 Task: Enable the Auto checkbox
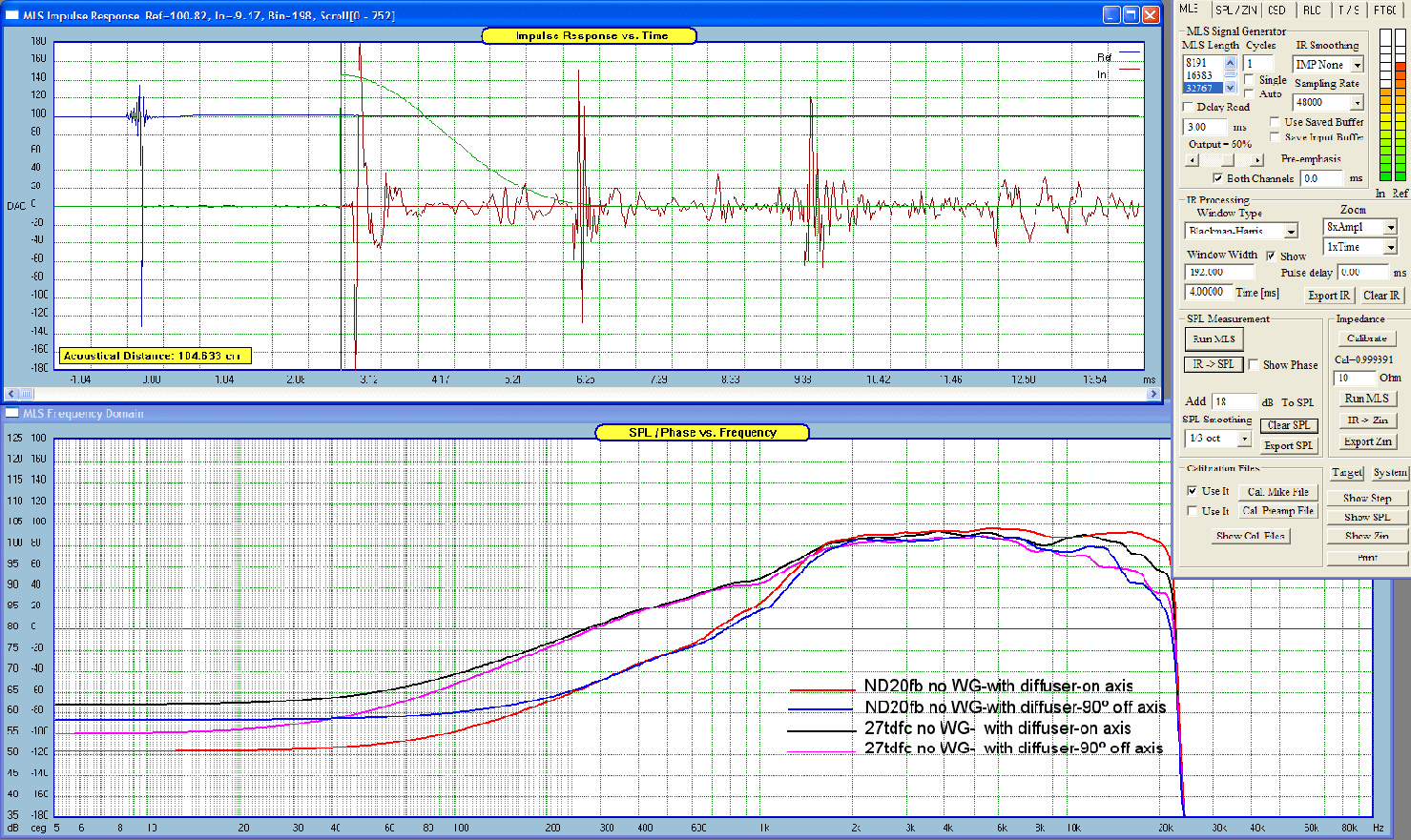click(1249, 93)
